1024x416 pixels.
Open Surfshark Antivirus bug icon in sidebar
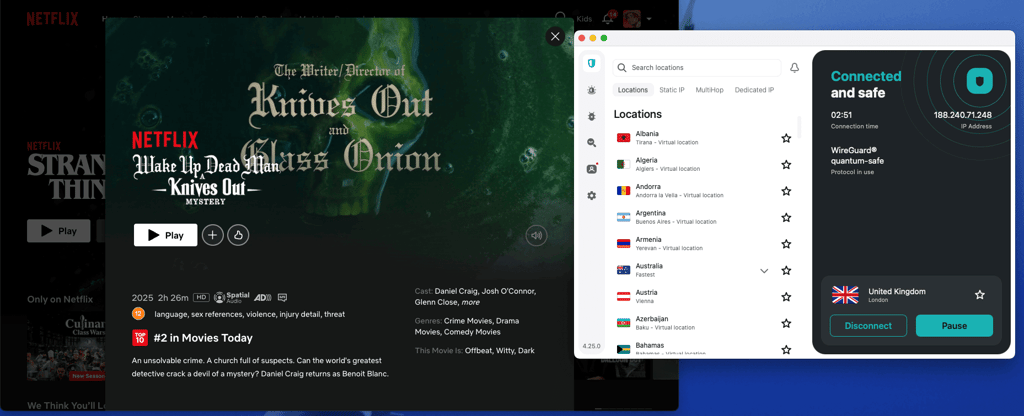tap(592, 116)
